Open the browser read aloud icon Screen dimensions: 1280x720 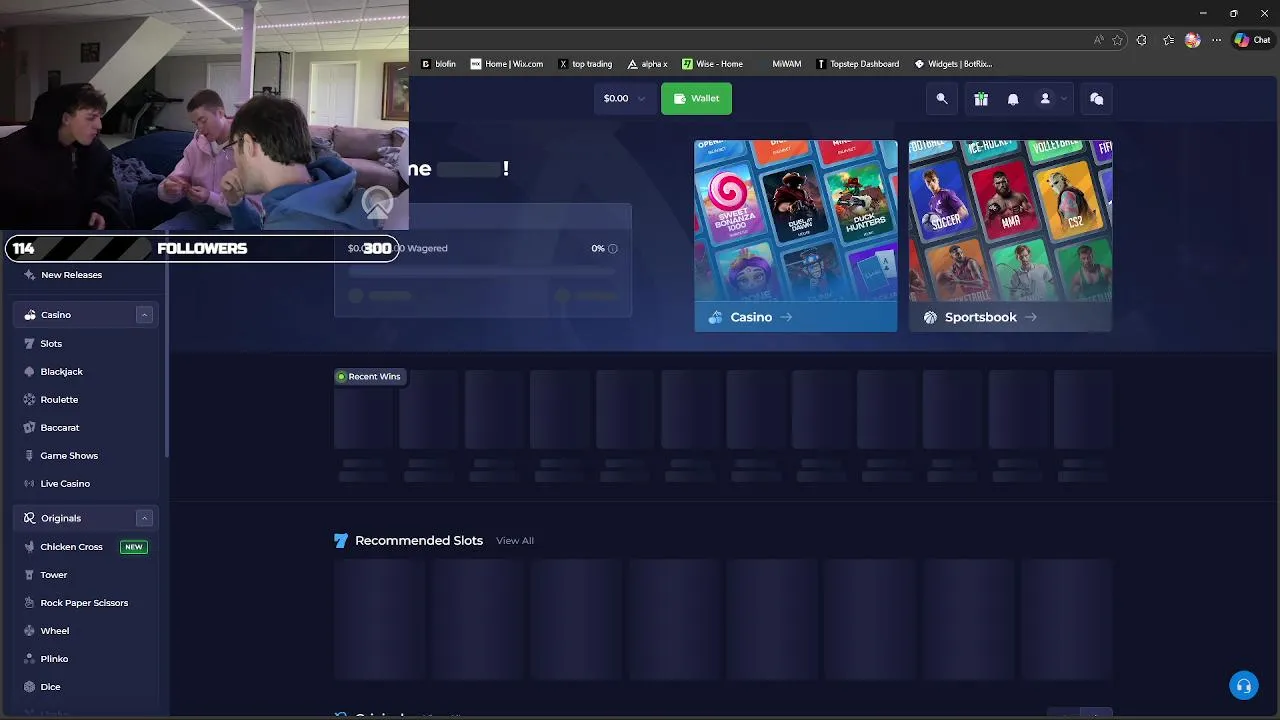pyautogui.click(x=1098, y=40)
